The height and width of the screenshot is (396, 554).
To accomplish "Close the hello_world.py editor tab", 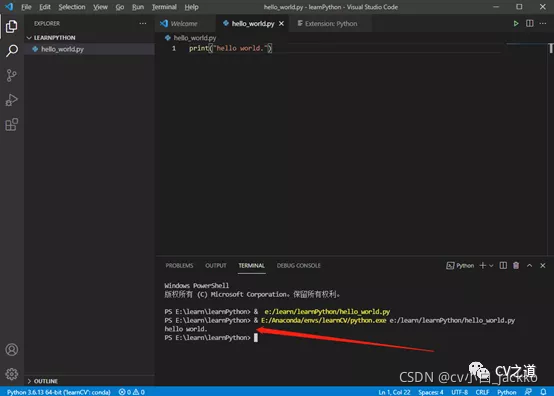I will (x=281, y=24).
